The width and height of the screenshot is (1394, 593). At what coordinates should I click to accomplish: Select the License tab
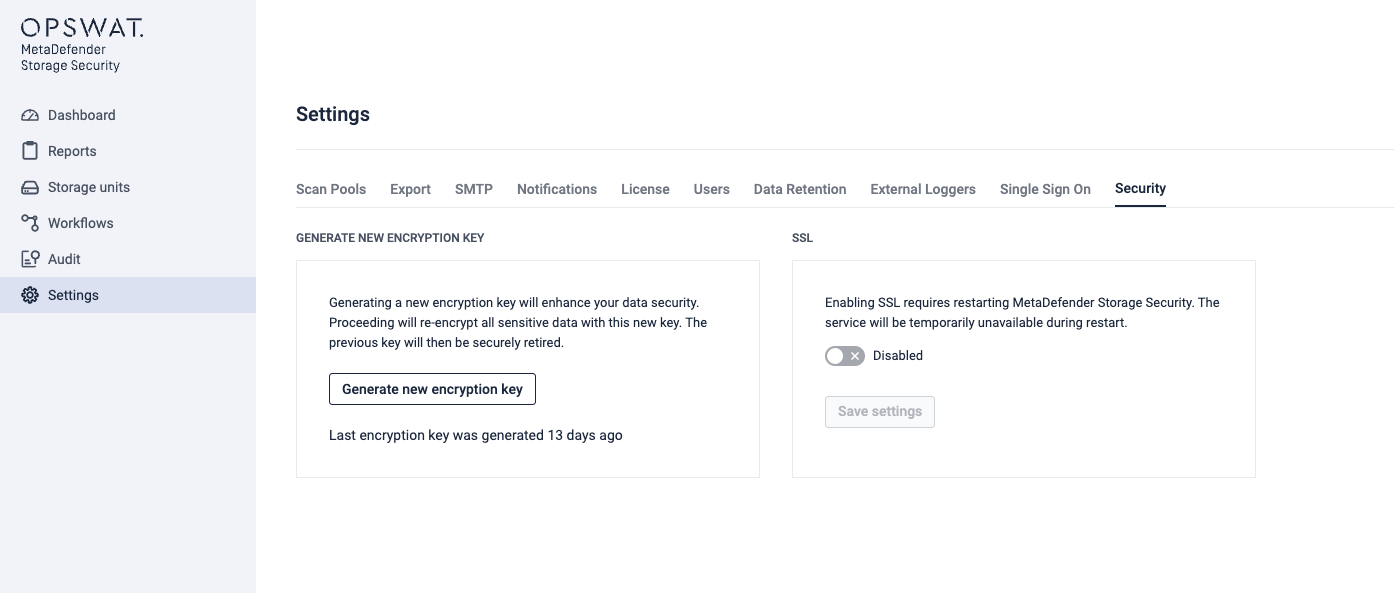(645, 189)
